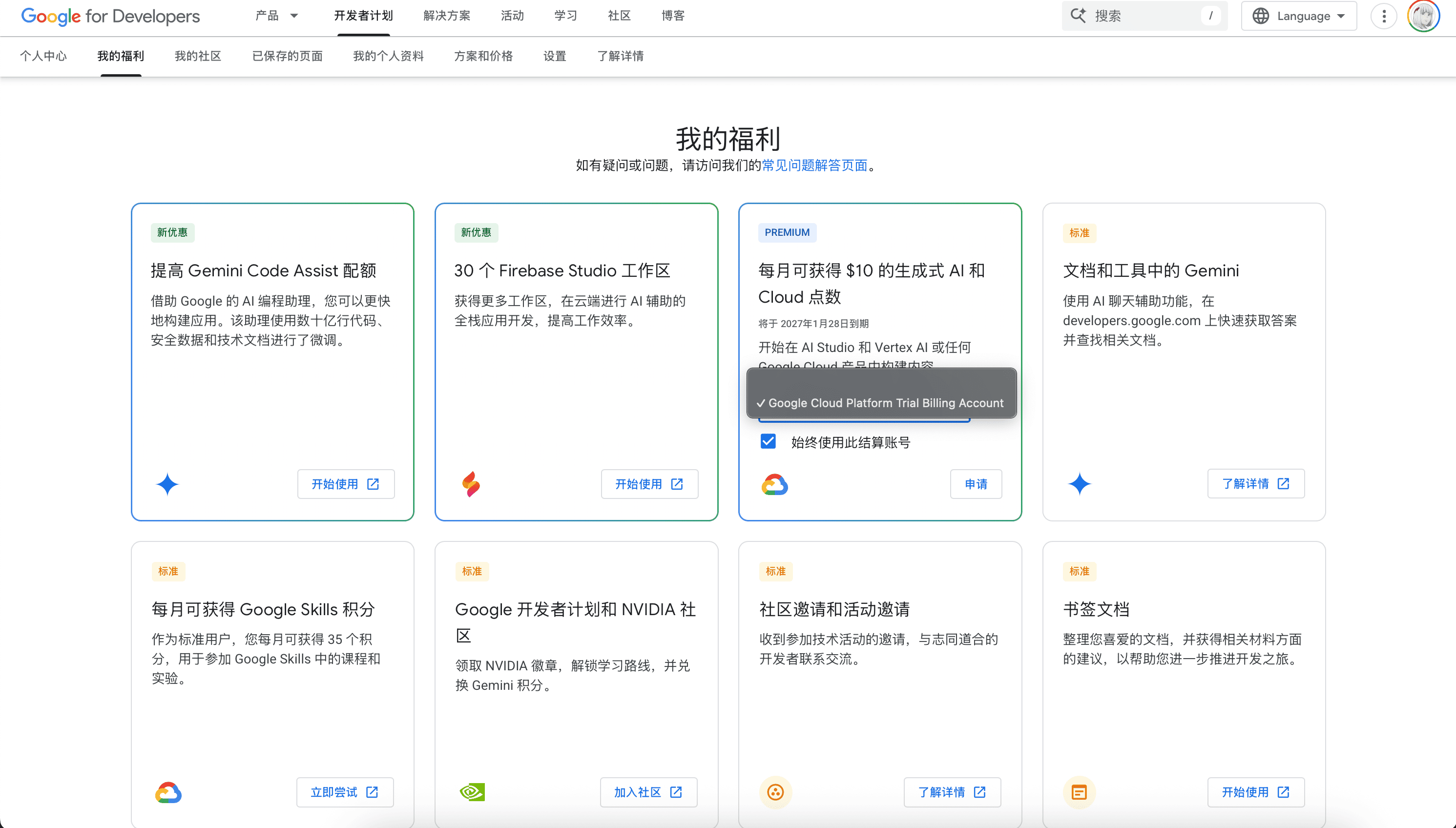The width and height of the screenshot is (1456, 828).
Task: Click the 书签文档 card title
Action: (1096, 609)
